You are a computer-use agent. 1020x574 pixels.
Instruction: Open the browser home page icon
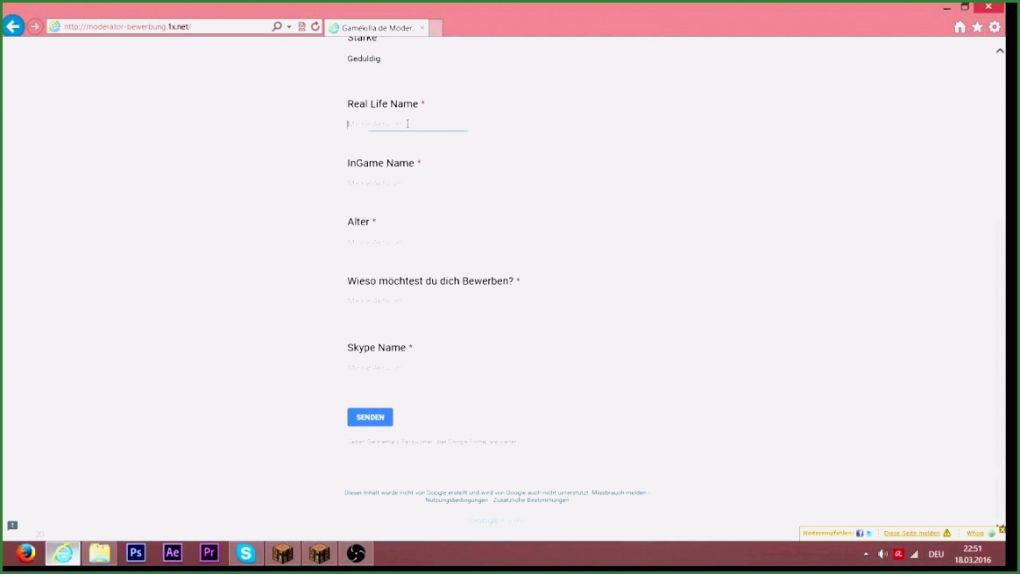(960, 27)
